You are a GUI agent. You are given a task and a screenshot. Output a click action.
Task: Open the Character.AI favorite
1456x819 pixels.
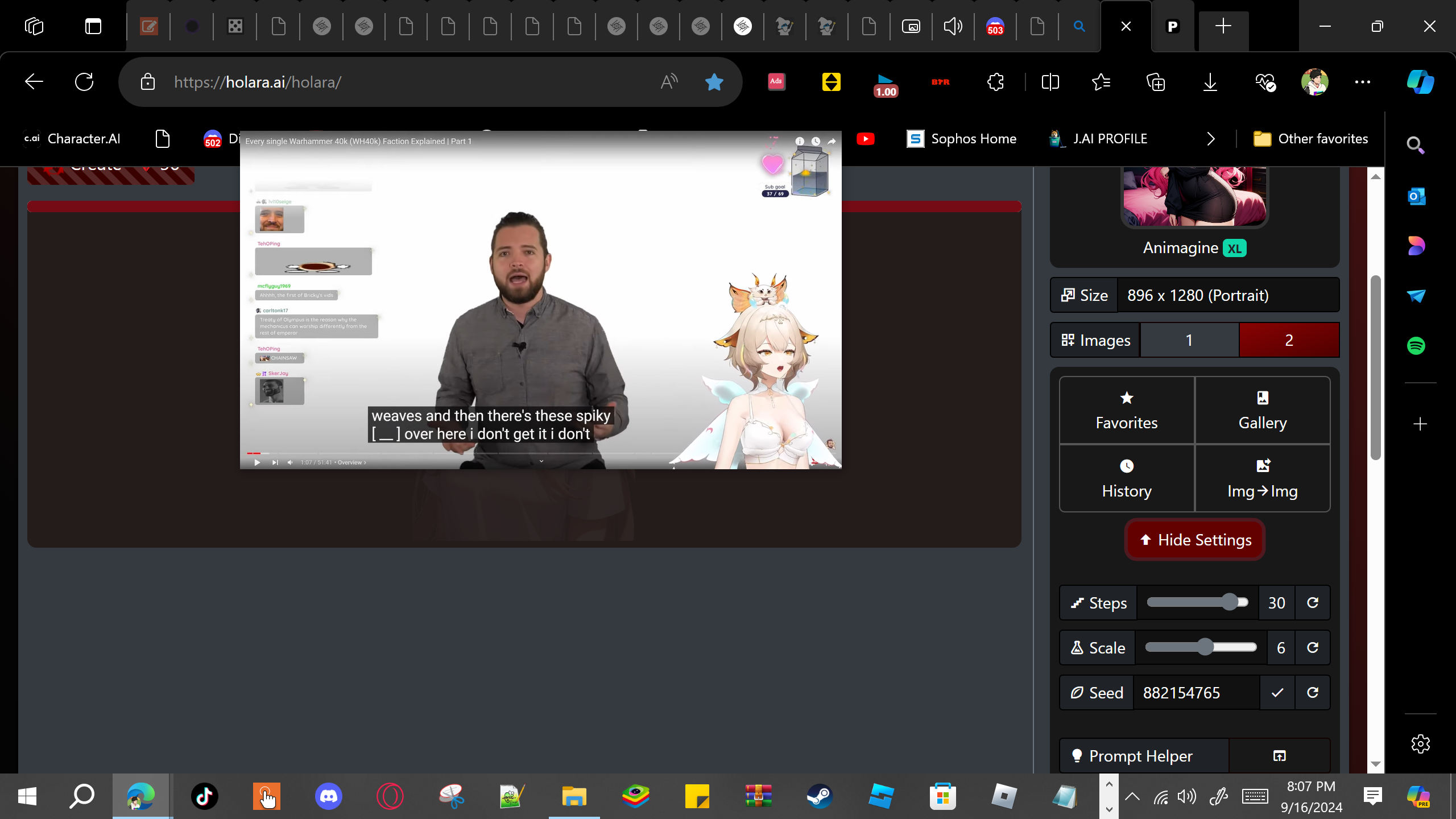[72, 139]
